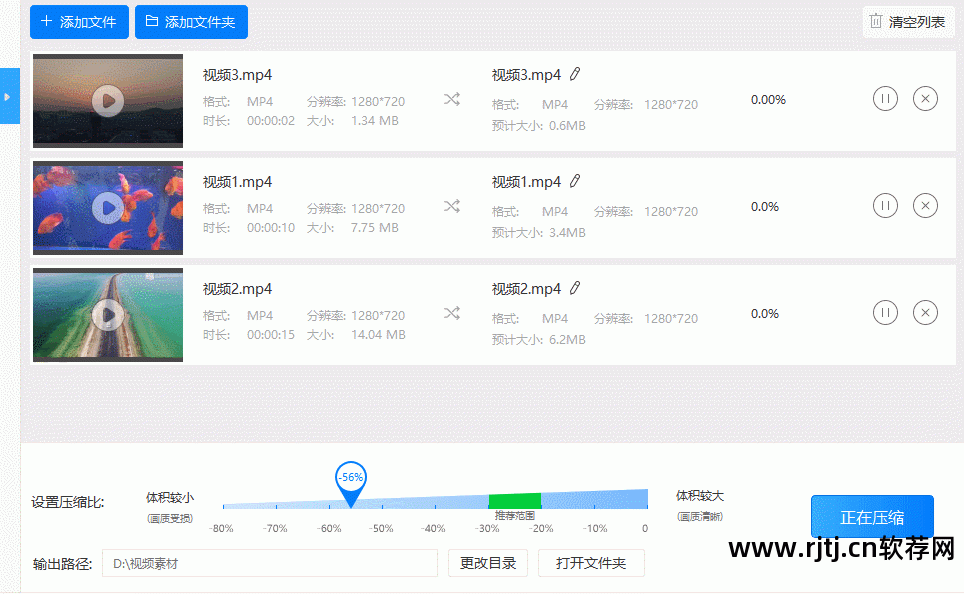Click the convert arrows icon for 视频3.mp4
Viewport: 964px width, 594px height.
pyautogui.click(x=452, y=99)
